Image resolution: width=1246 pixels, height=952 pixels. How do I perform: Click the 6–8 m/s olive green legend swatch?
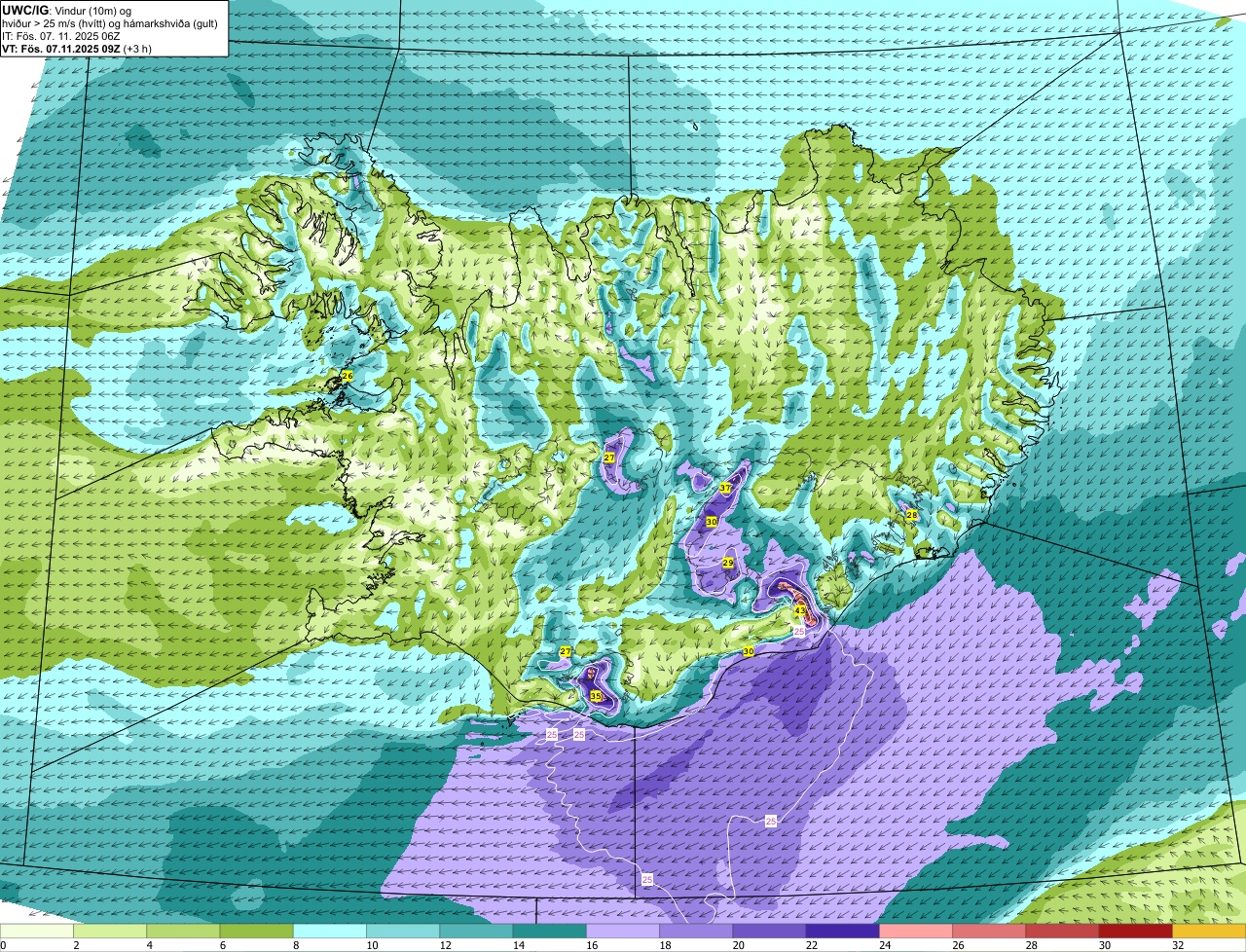click(x=256, y=931)
